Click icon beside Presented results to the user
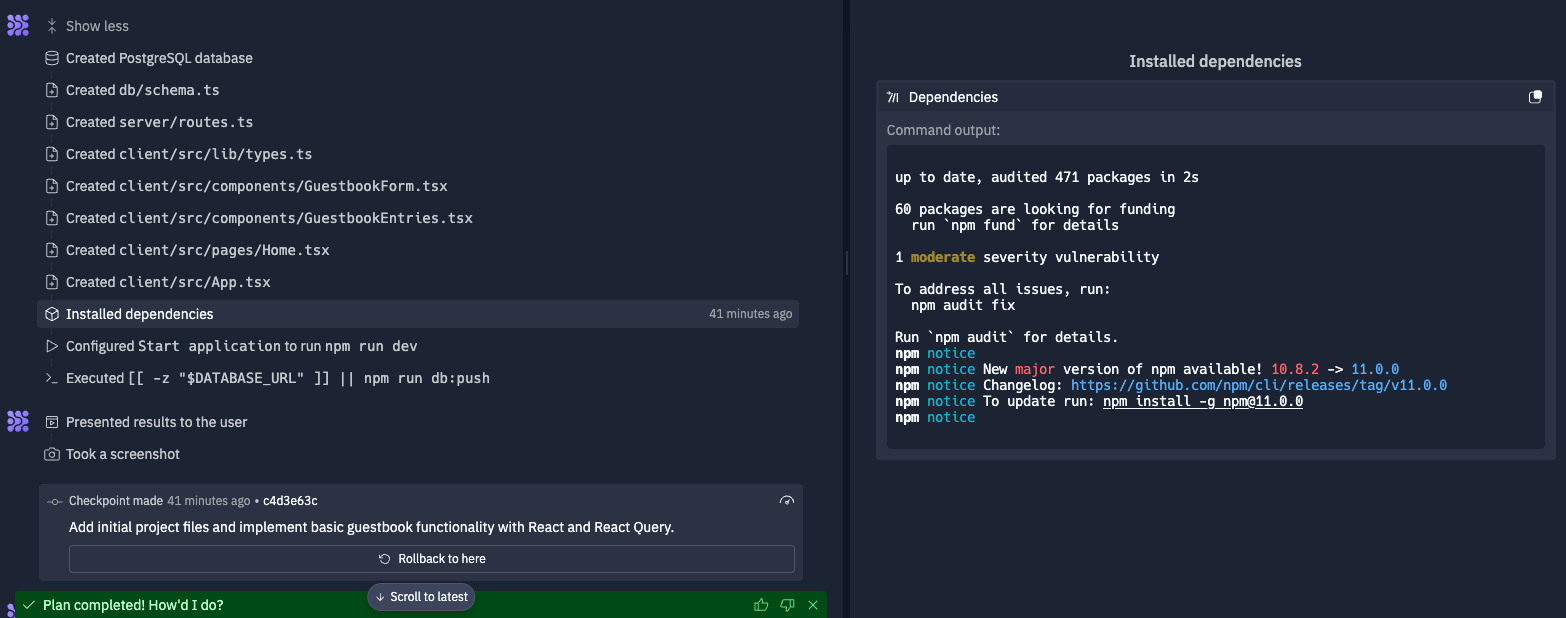 (x=52, y=422)
